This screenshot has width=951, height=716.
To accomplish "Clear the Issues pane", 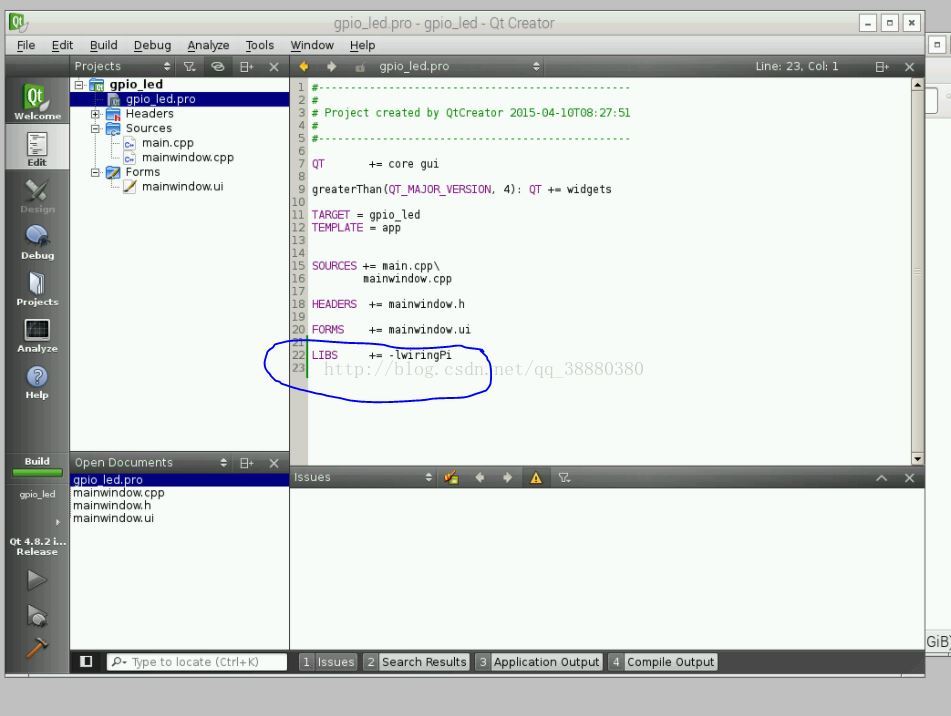I will coord(451,478).
